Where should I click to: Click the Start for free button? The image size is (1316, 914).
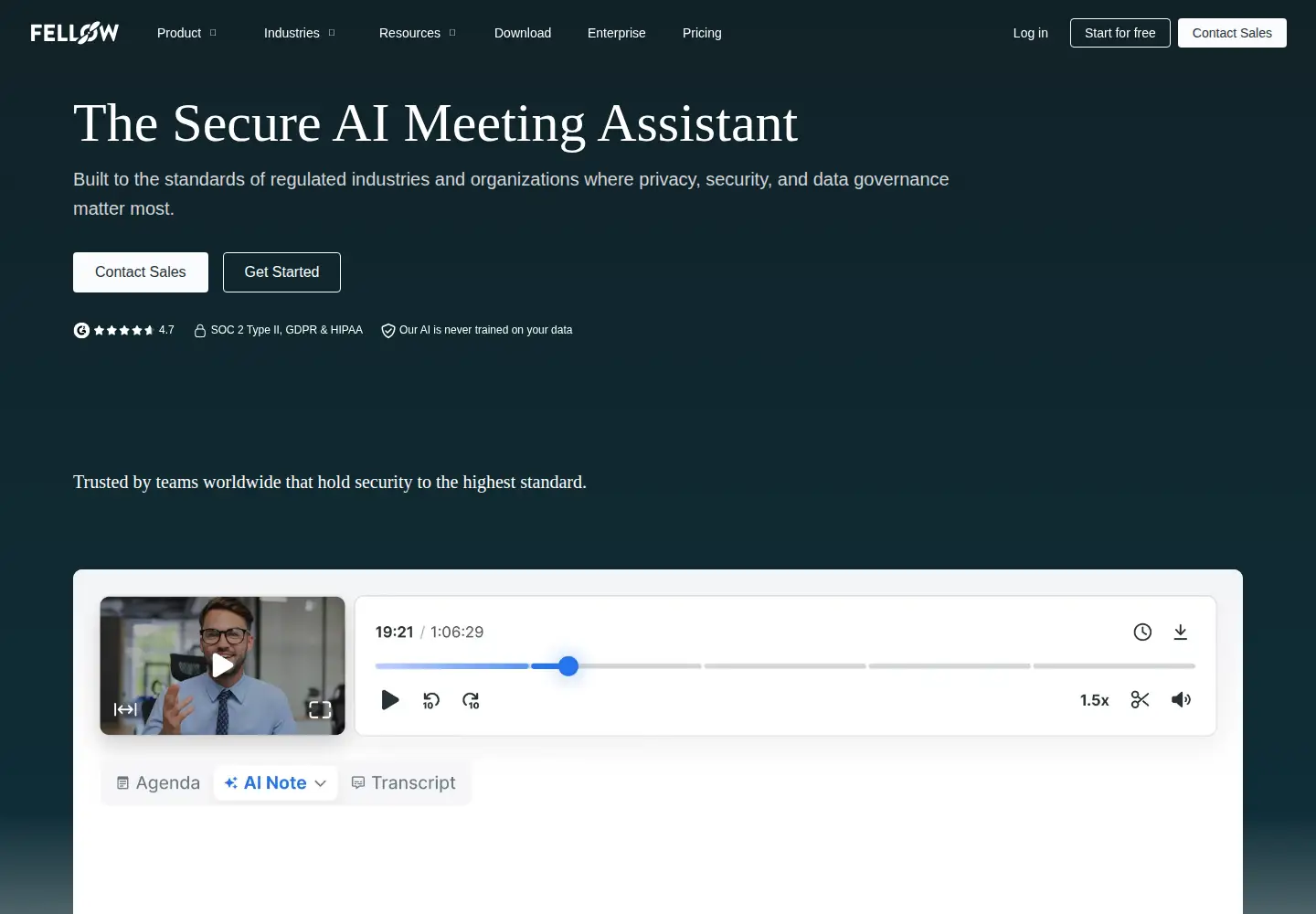tap(1120, 33)
